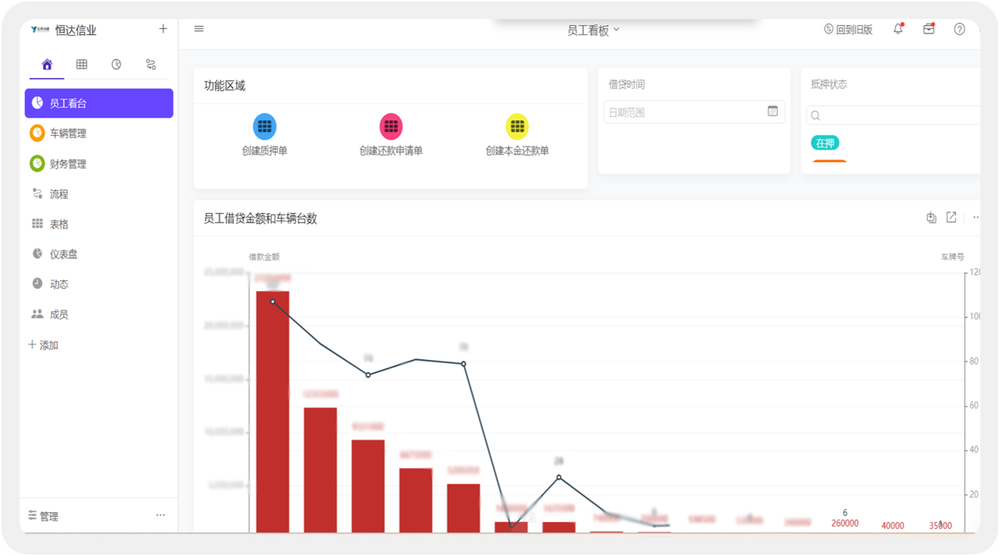Image resolution: width=1000 pixels, height=556 pixels.
Task: Click the 回到旧版 link
Action: [848, 30]
